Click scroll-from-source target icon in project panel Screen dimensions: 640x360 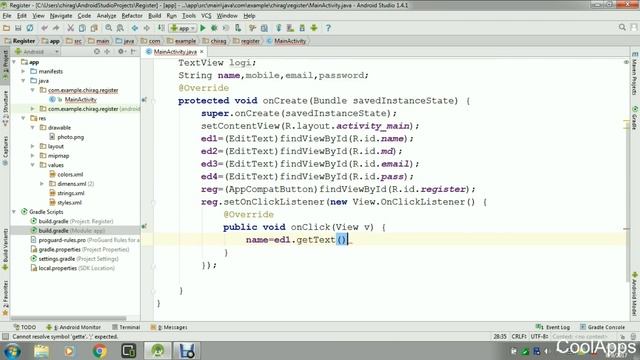[x=97, y=51]
